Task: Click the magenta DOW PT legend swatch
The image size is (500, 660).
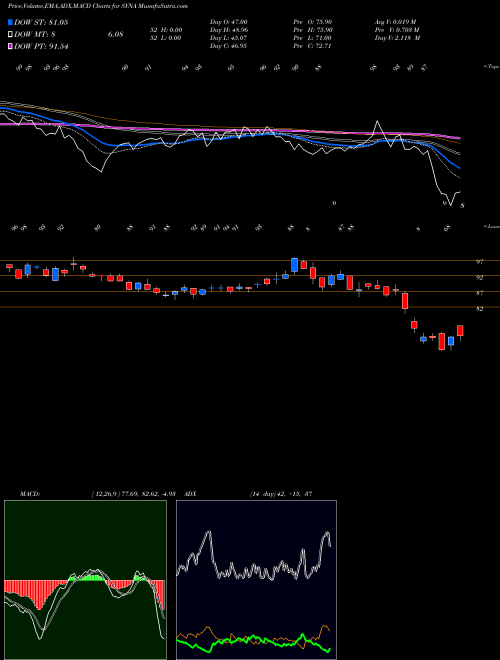Action: (11, 46)
